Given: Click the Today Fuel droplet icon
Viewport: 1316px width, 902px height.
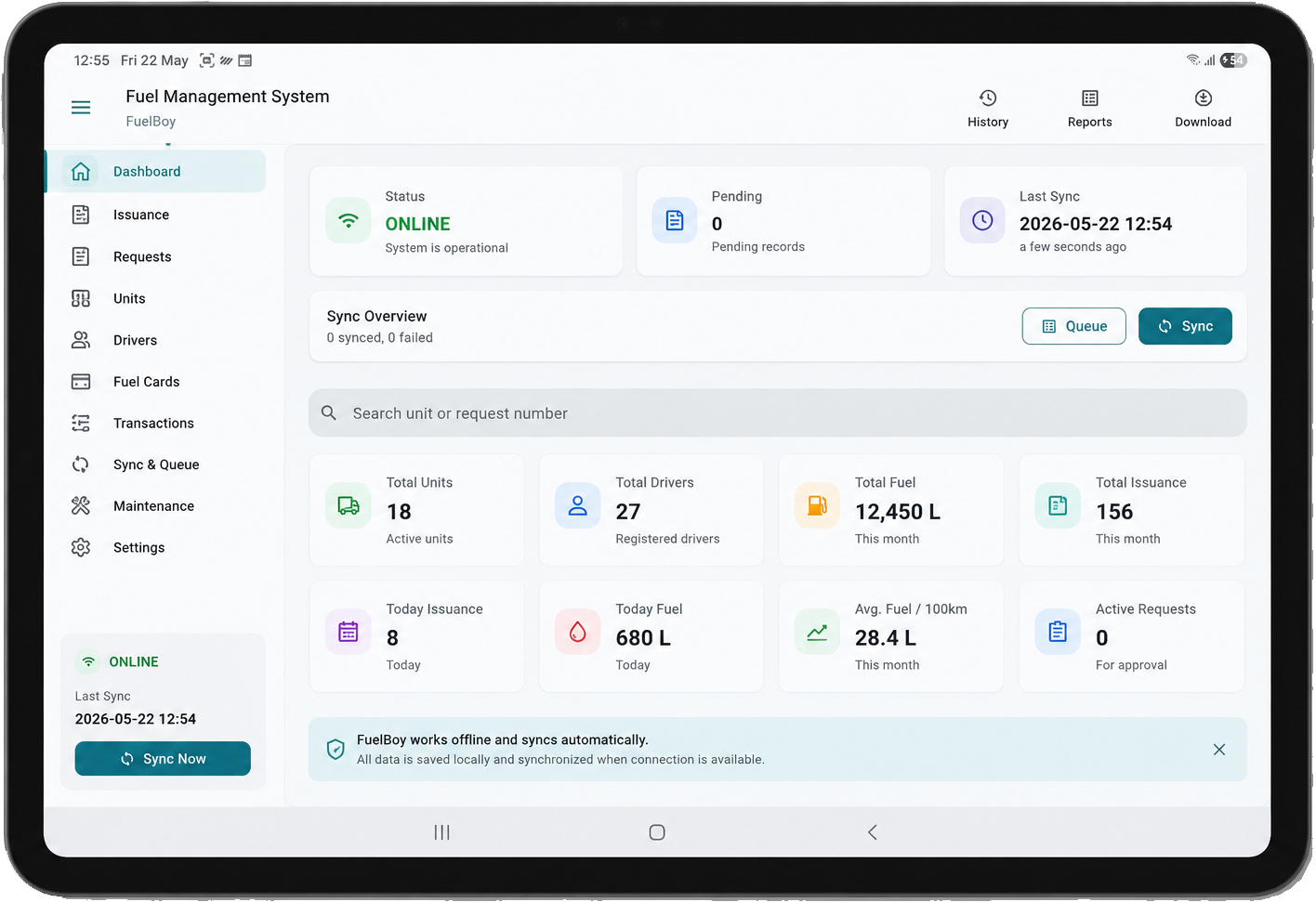Looking at the screenshot, I should (577, 633).
